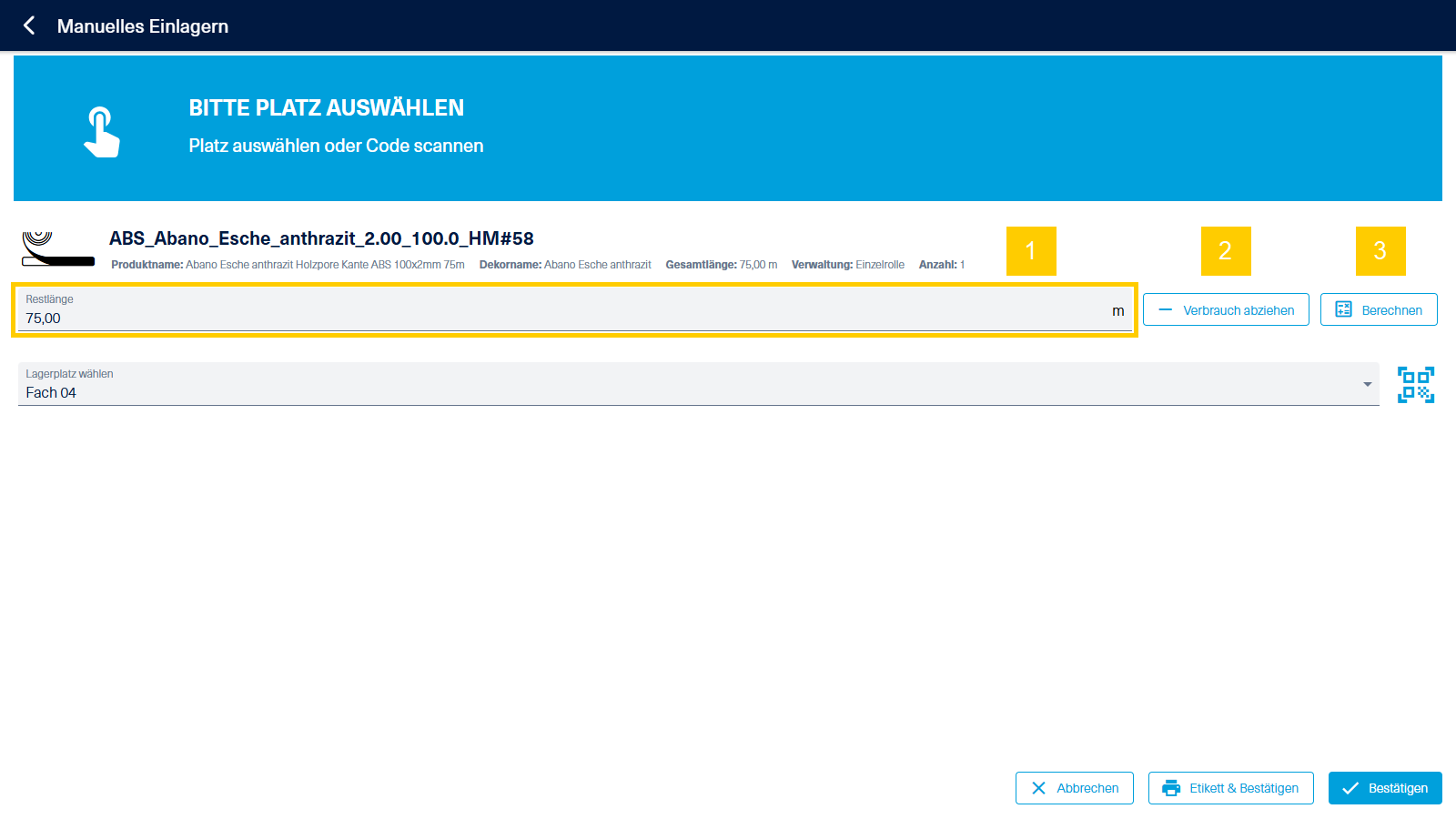
Task: Expand the Fach 04 dropdown arrow
Action: 1367,385
